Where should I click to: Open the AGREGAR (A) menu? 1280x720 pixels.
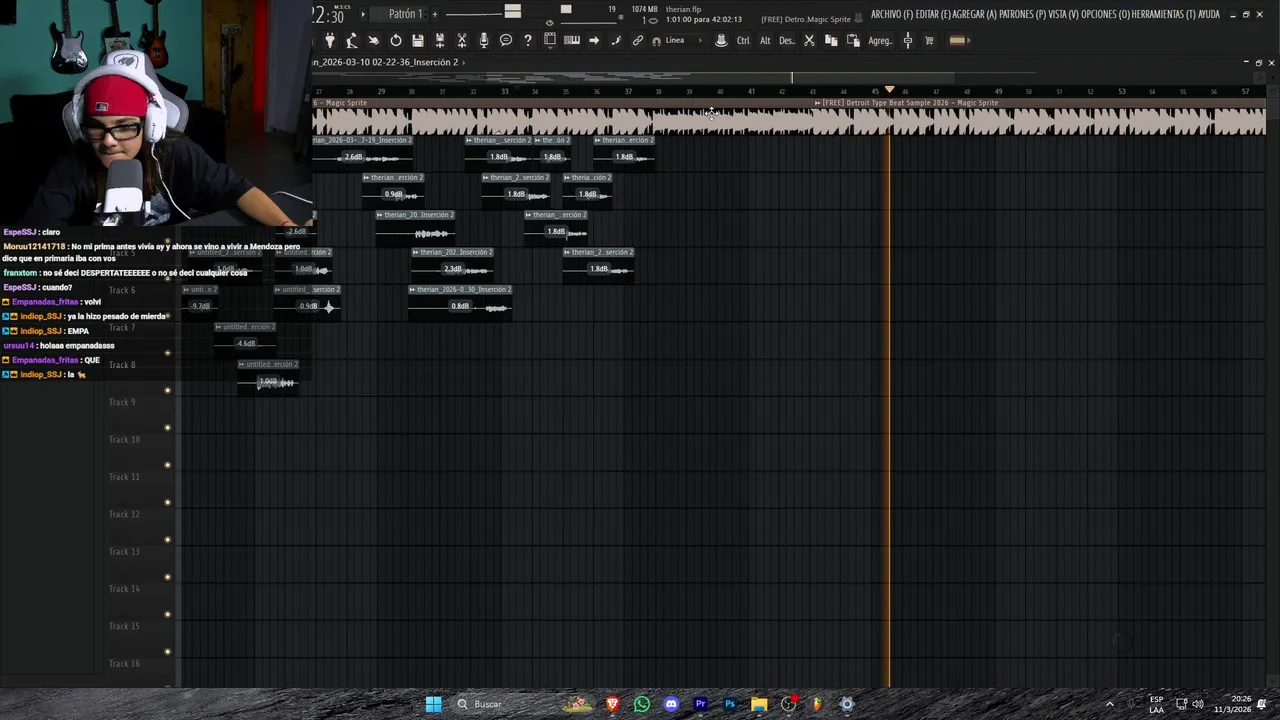975,14
